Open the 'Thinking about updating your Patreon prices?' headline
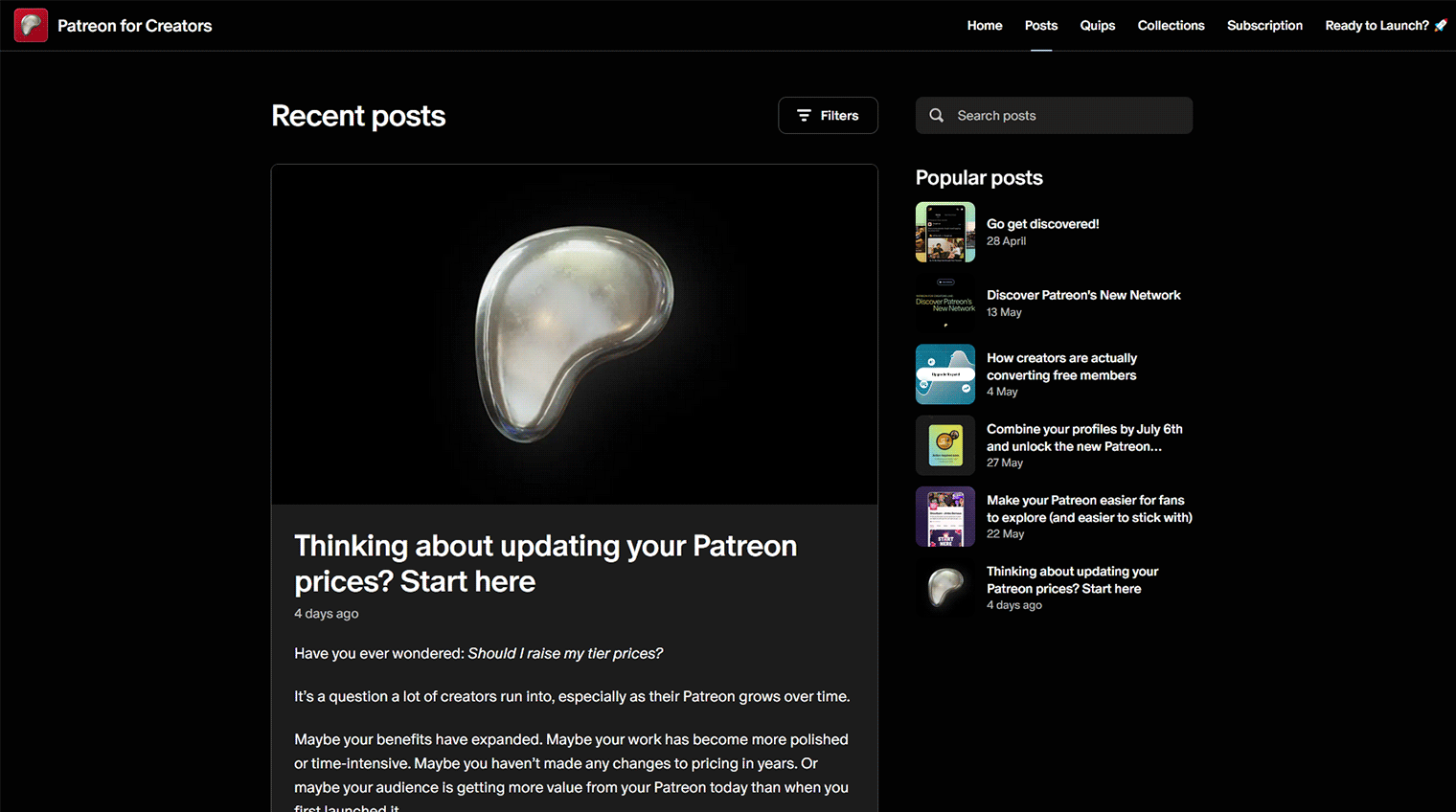This screenshot has height=812, width=1456. pyautogui.click(x=545, y=563)
